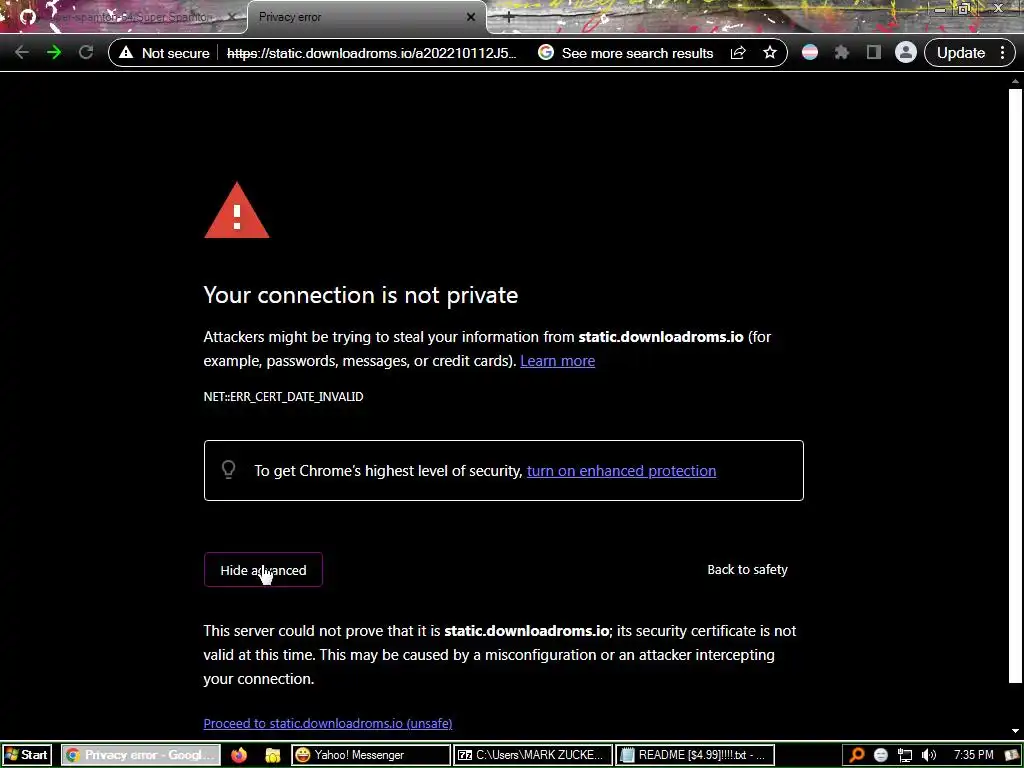The image size is (1024, 768).
Task: Close the Super Spamton tab
Action: click(x=232, y=17)
